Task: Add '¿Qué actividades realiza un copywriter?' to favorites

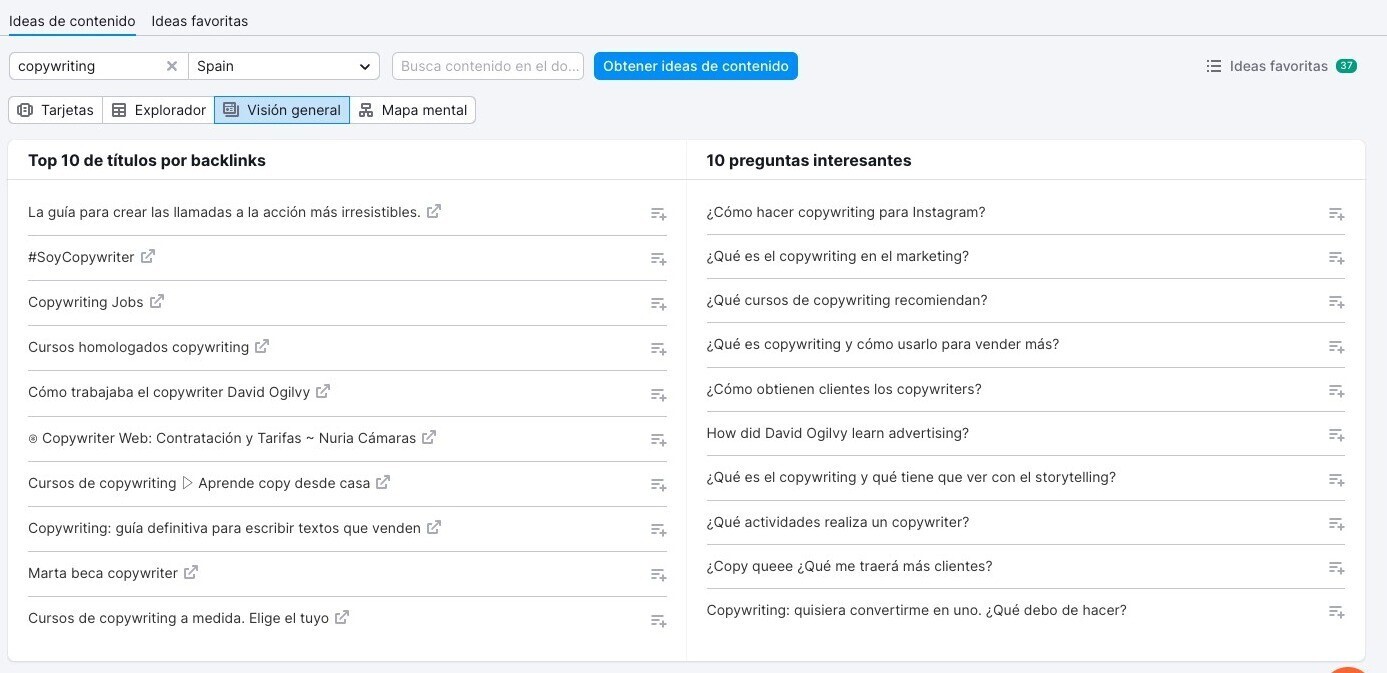Action: click(1336, 524)
